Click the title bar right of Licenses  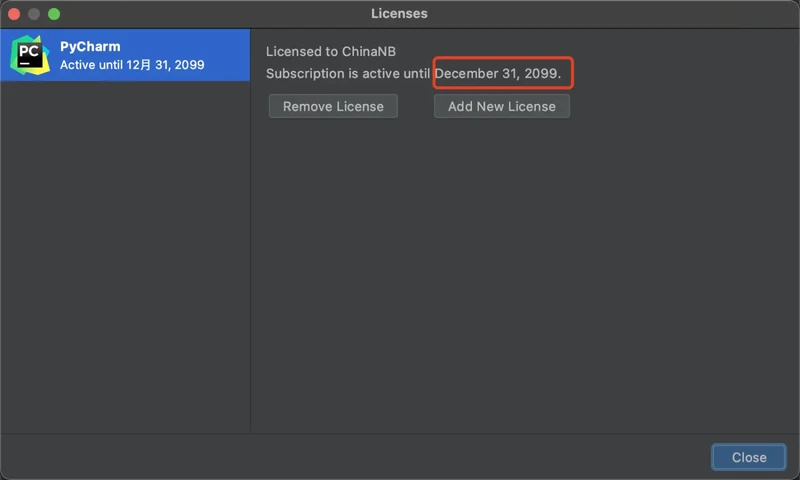pos(612,14)
